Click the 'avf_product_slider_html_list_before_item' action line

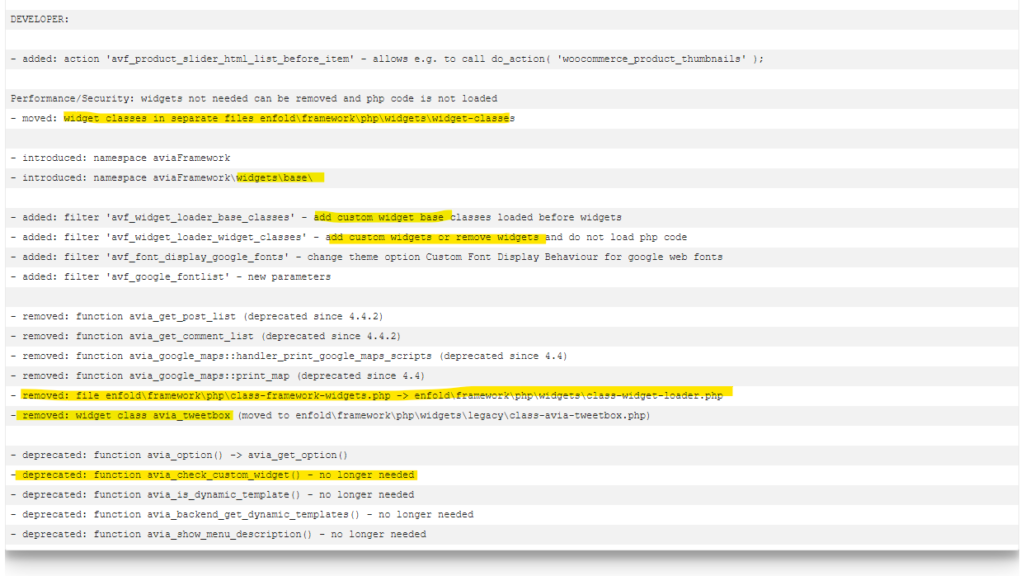pyautogui.click(x=387, y=59)
